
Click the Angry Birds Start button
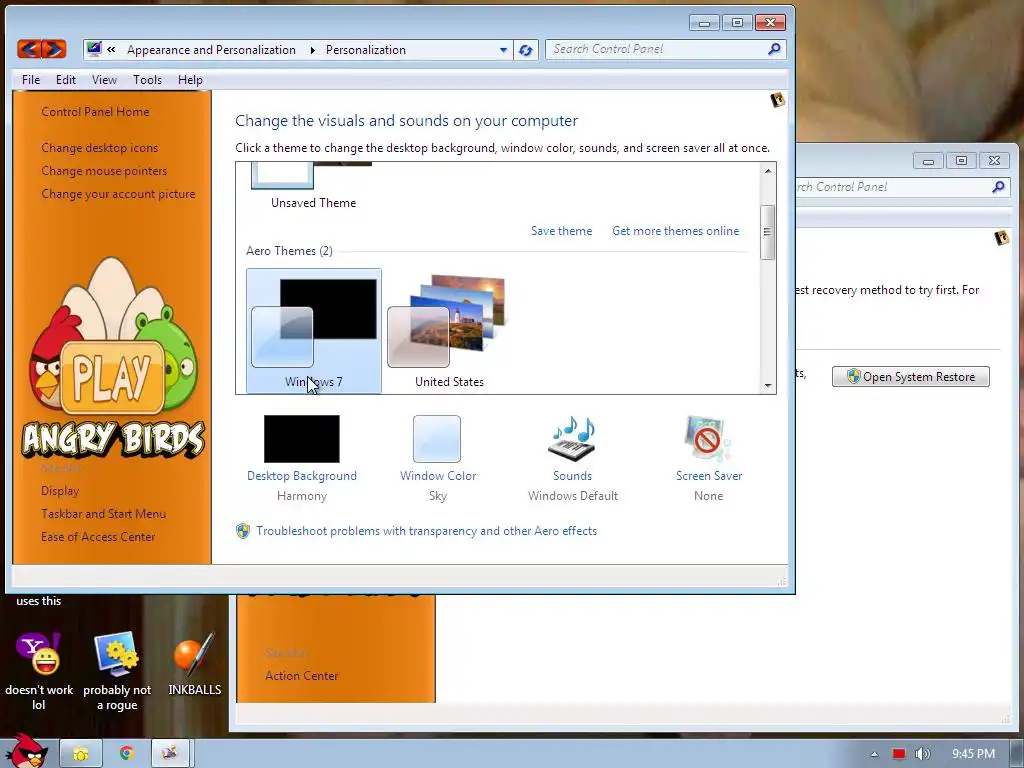pos(27,752)
